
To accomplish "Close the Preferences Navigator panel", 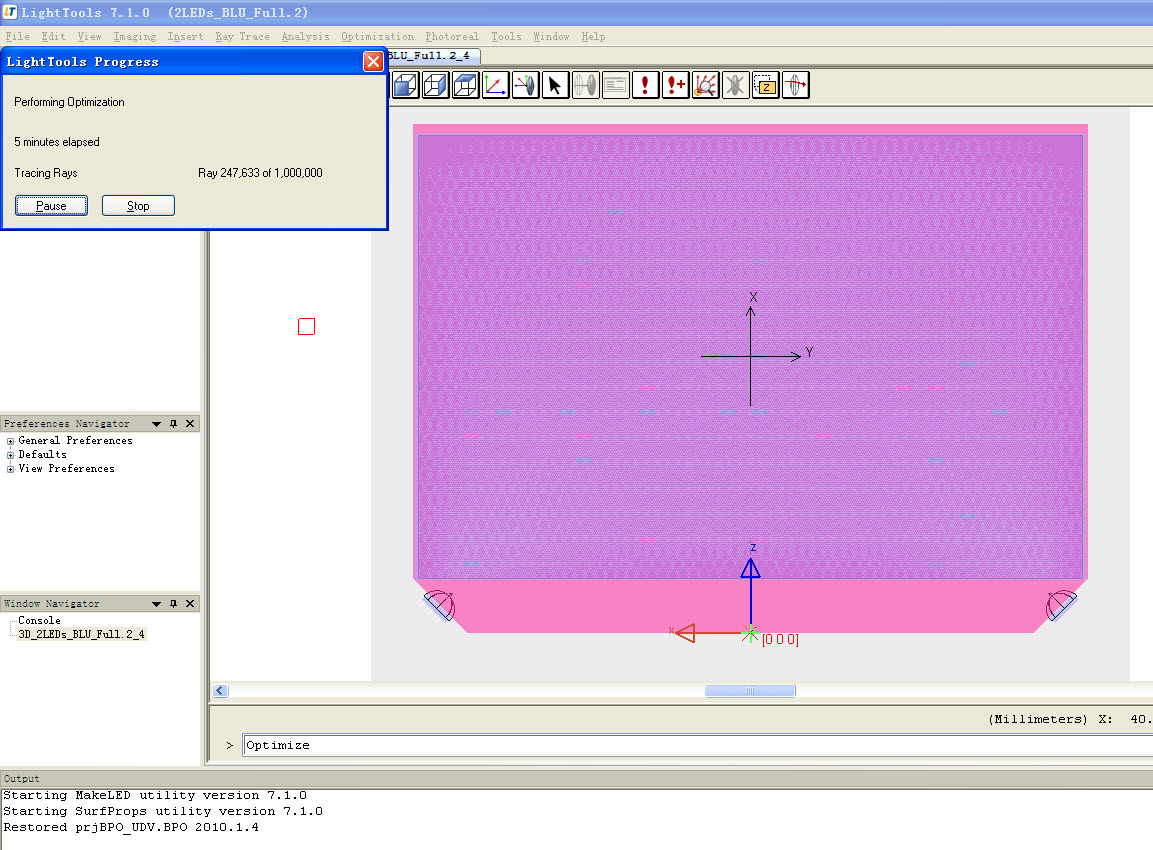I will coord(190,424).
